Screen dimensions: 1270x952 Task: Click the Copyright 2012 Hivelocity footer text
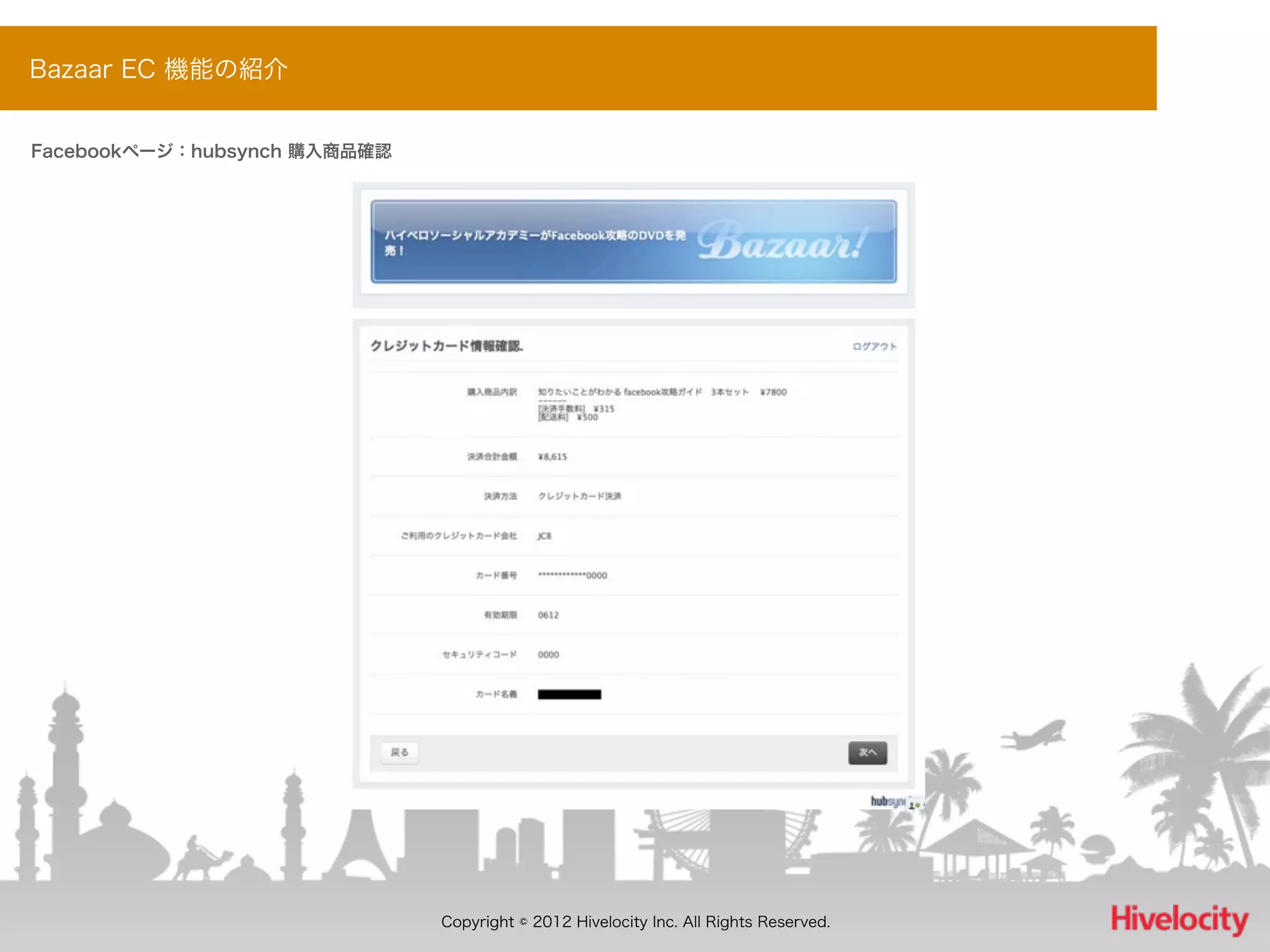(x=636, y=922)
